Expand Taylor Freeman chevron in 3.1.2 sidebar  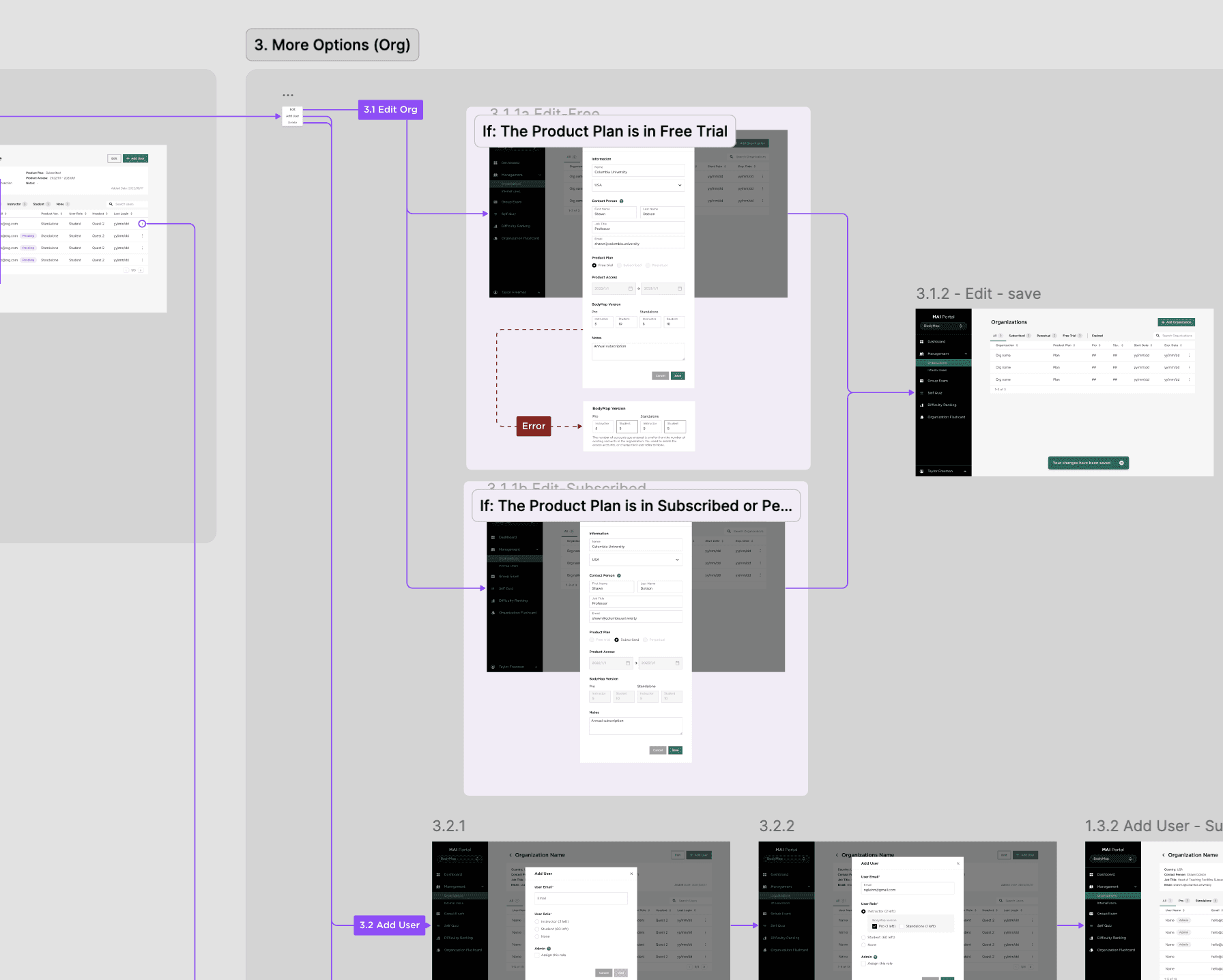tap(965, 471)
